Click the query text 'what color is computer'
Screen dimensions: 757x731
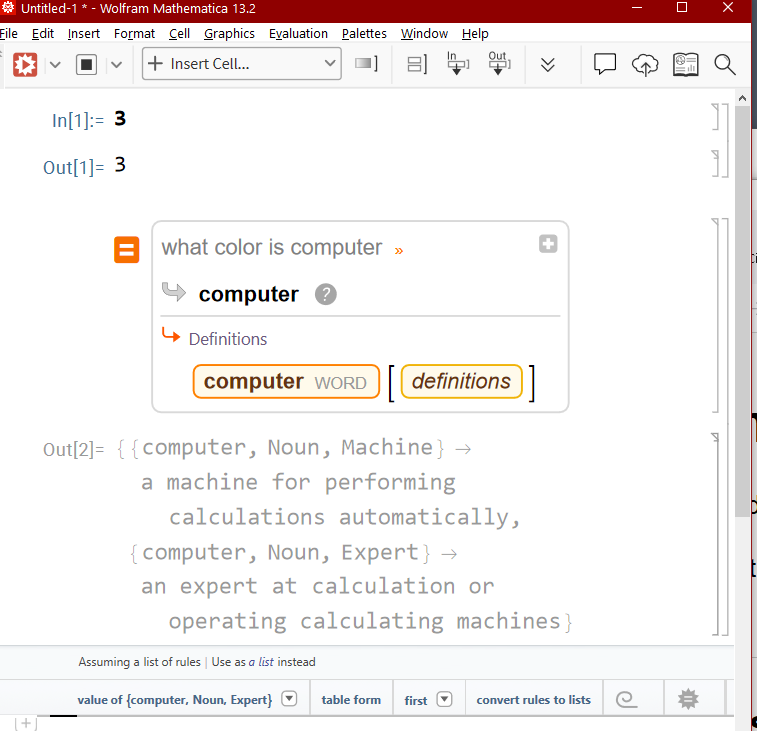point(272,247)
